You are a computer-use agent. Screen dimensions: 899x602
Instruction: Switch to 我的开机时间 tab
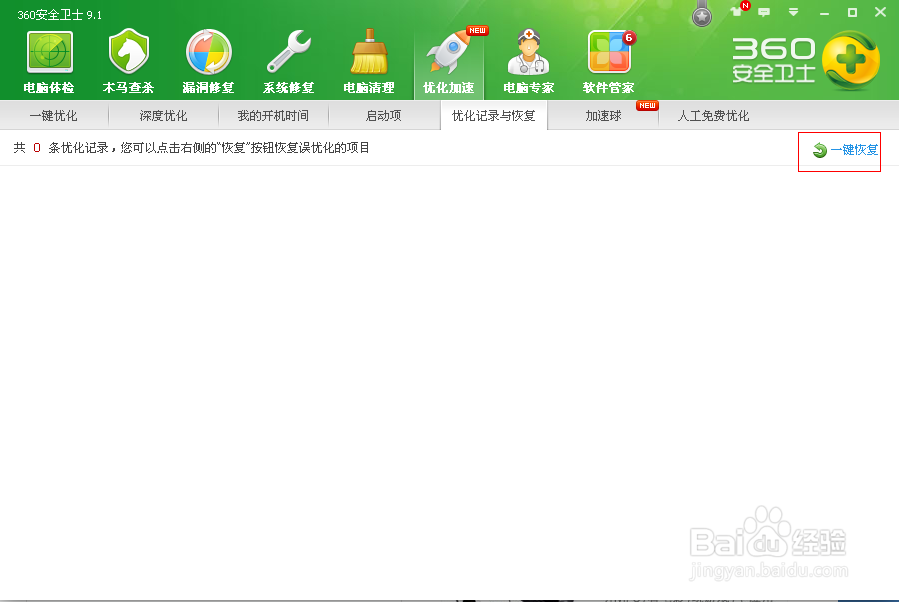tap(273, 116)
